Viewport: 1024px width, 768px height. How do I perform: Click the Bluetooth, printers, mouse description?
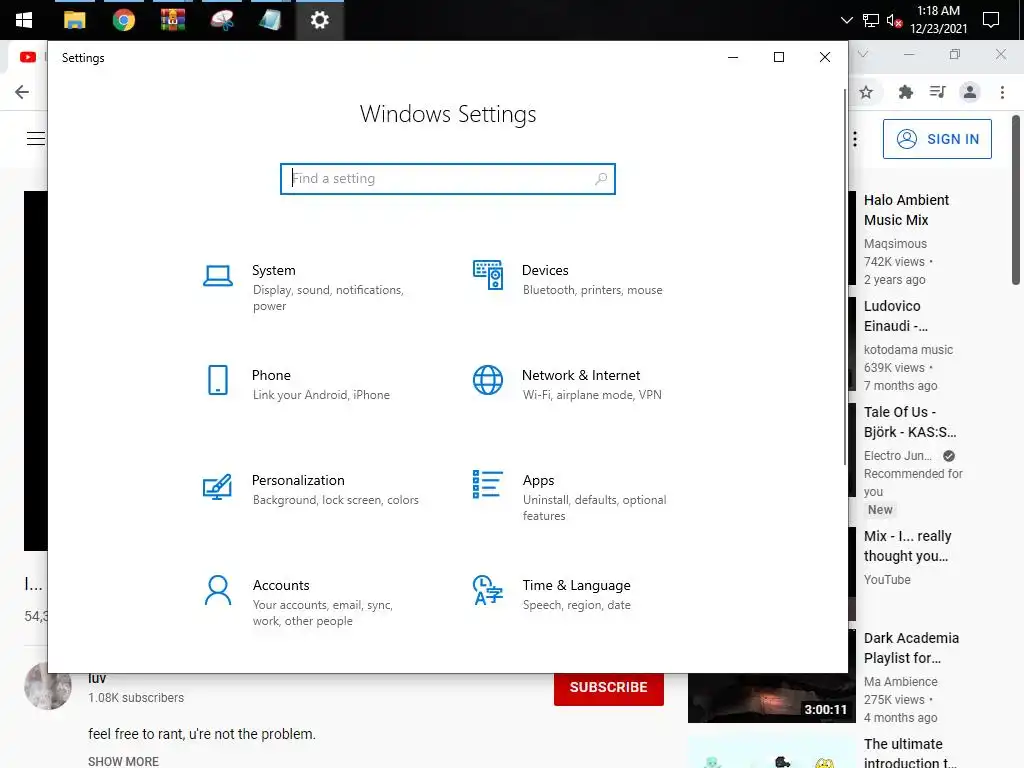[592, 290]
